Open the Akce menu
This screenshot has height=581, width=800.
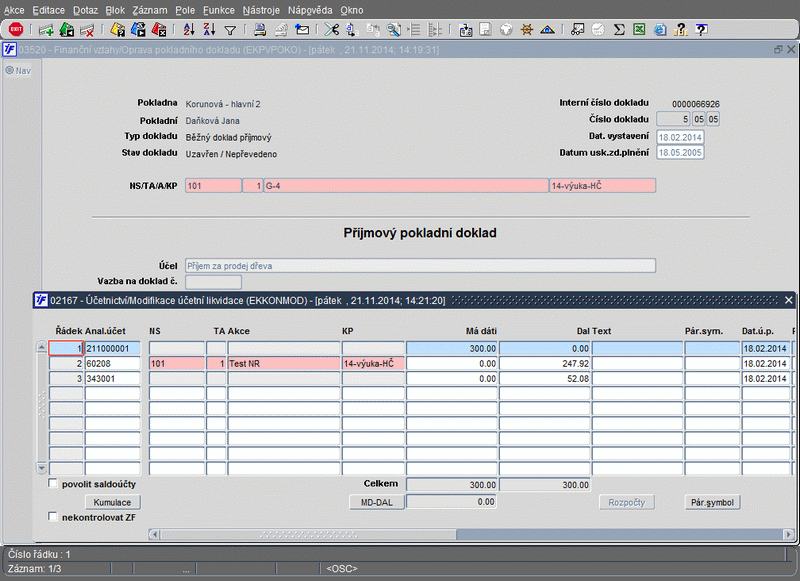pos(14,10)
